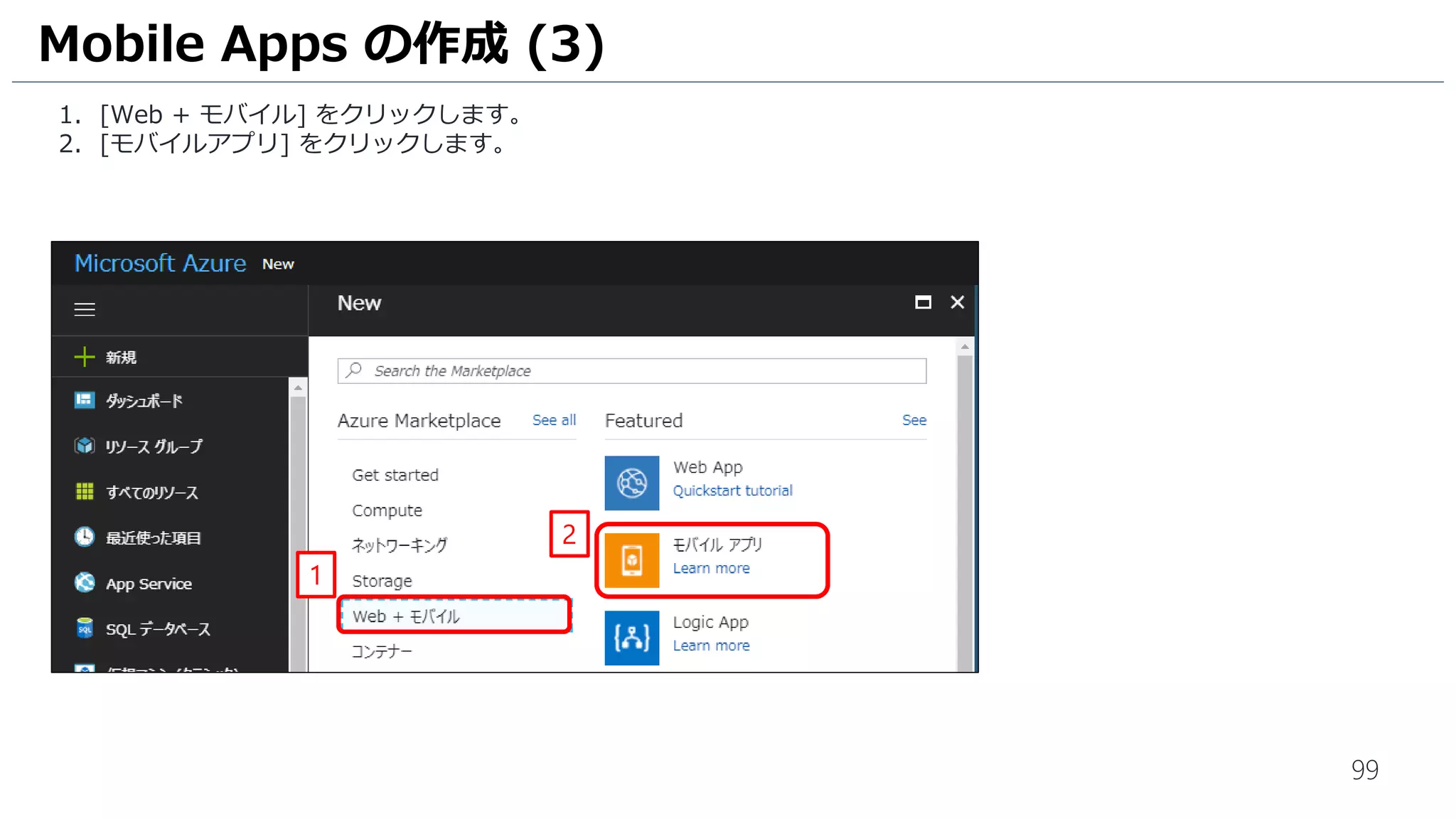
Task: Click the 最近使った項目 clock icon
Action: (x=85, y=537)
